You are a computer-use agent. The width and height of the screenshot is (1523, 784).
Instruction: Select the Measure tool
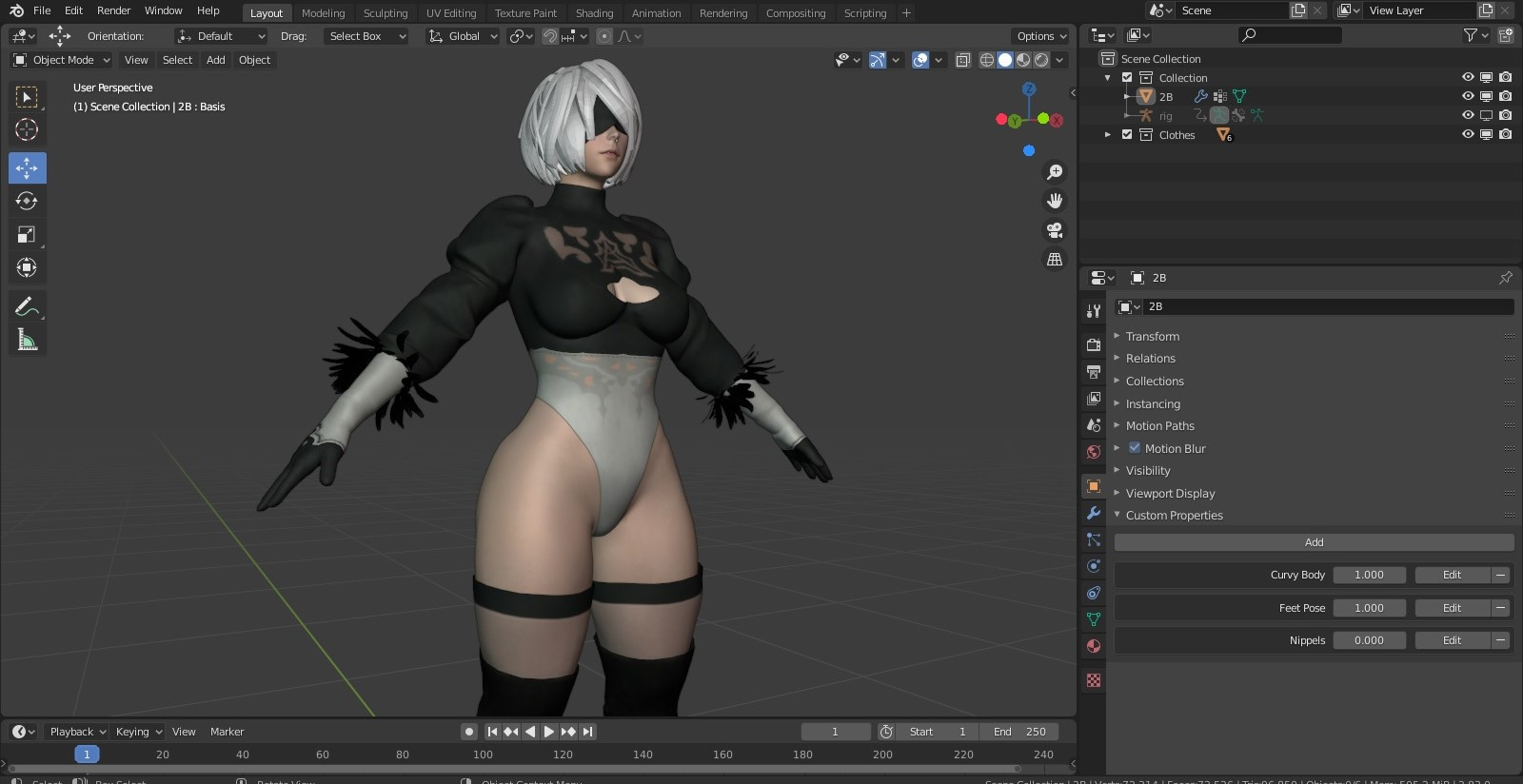click(x=27, y=340)
